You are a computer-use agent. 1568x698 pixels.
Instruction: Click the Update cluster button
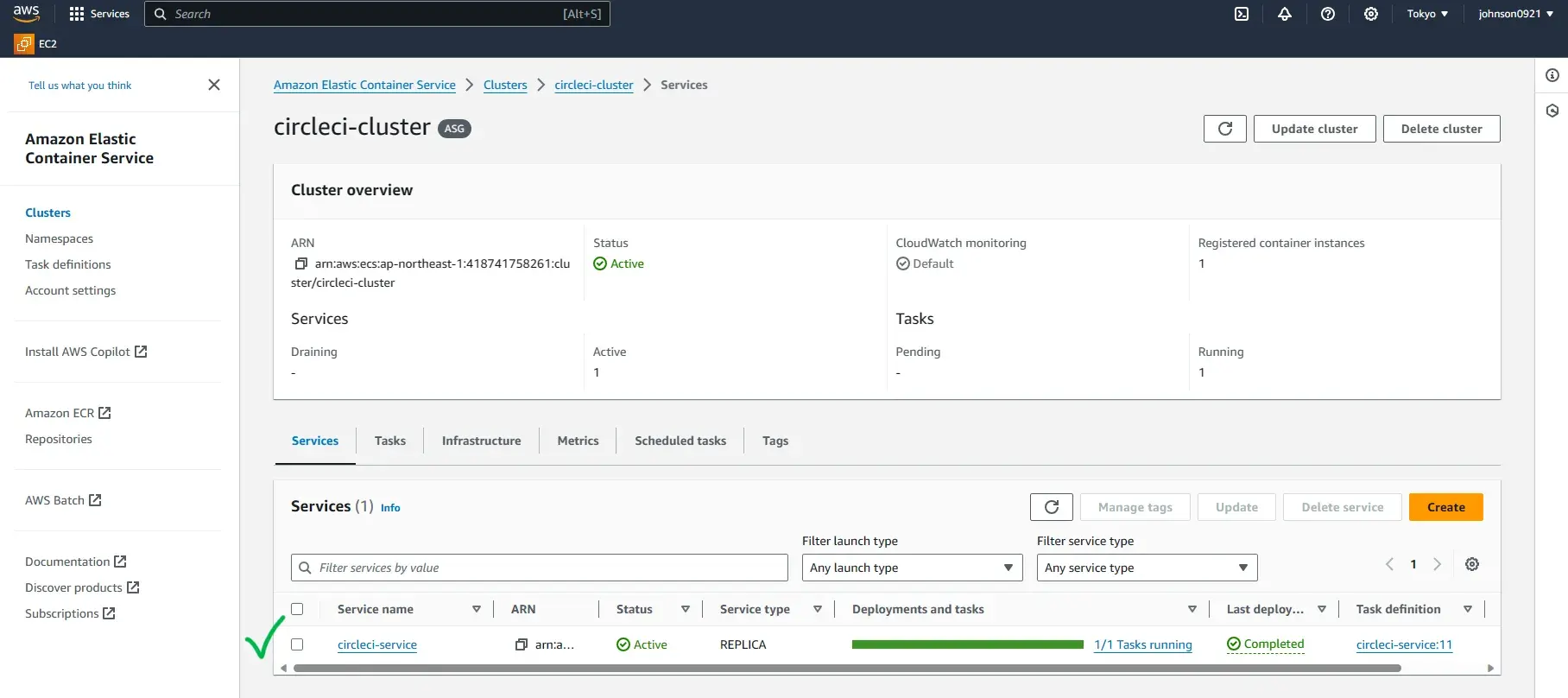tap(1314, 129)
